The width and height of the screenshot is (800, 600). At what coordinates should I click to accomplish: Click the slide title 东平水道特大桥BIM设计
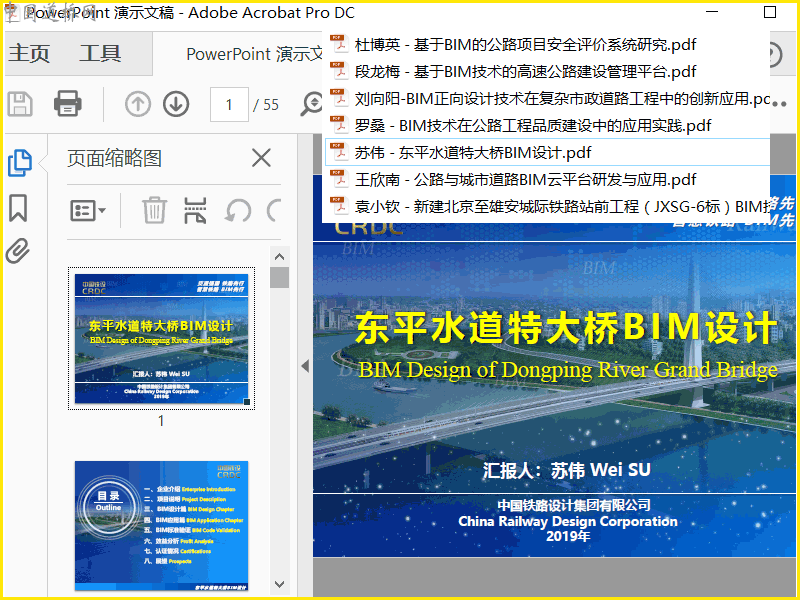(x=565, y=327)
